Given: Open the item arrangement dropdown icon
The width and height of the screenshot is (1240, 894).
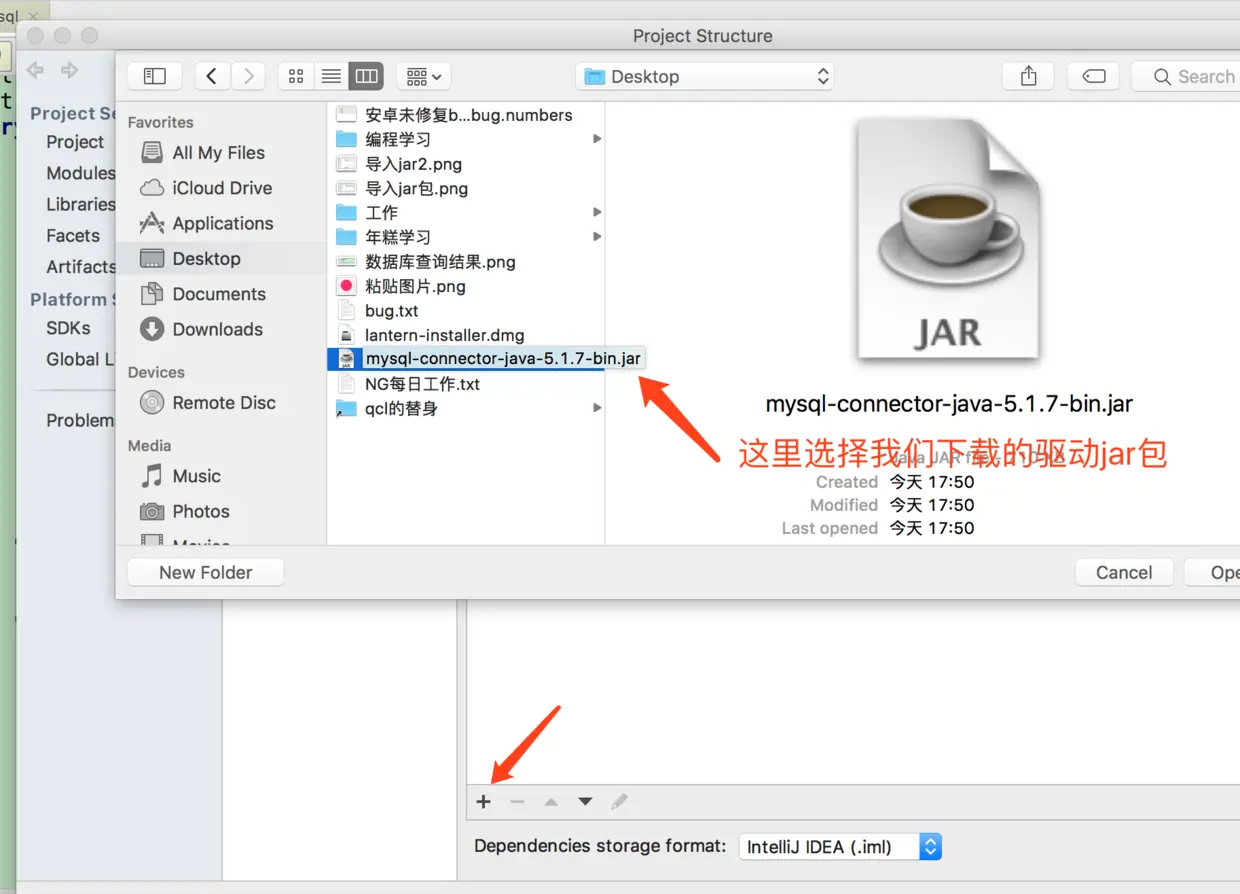Looking at the screenshot, I should (x=423, y=75).
